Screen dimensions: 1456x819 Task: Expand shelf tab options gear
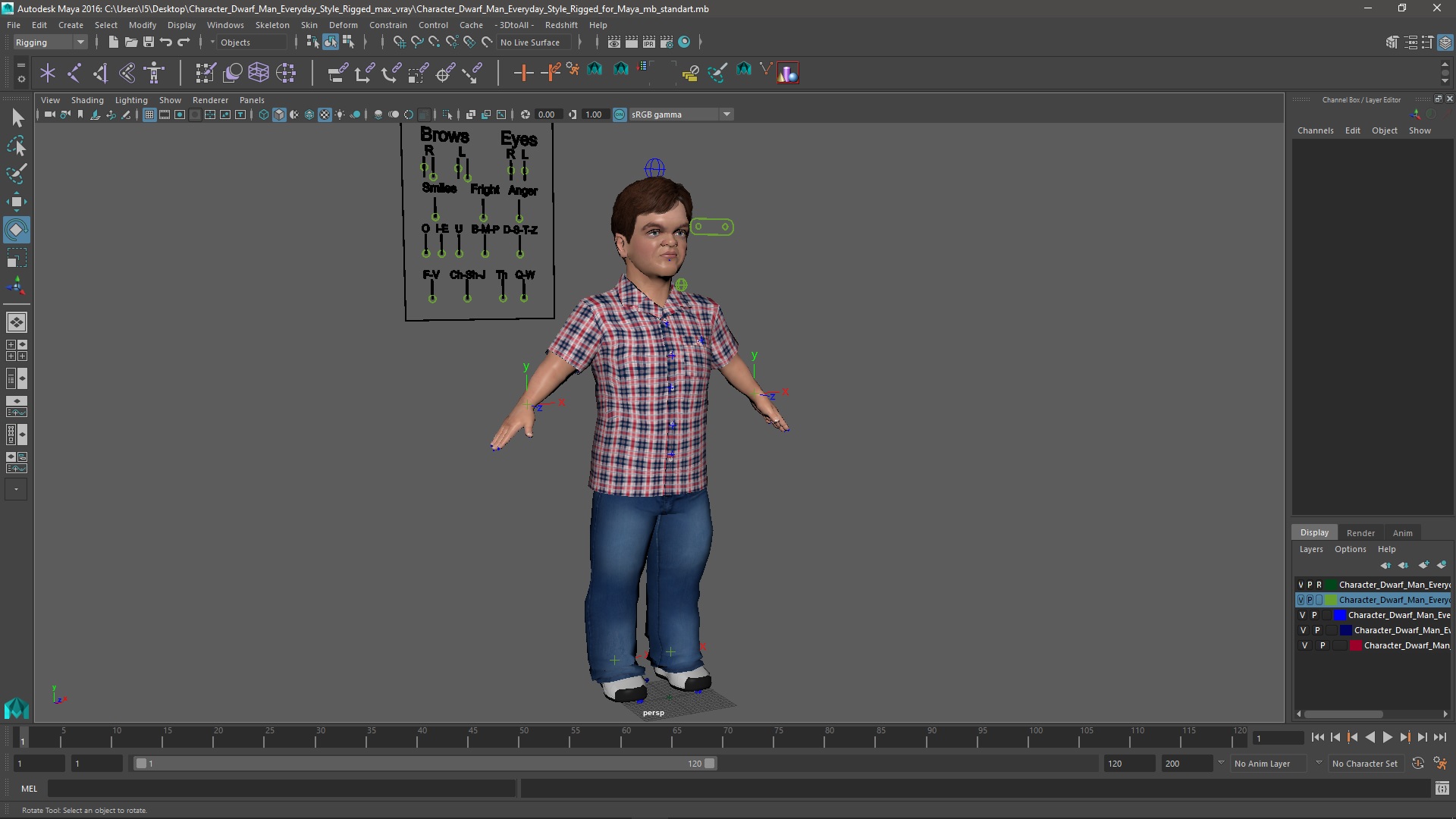click(x=20, y=78)
